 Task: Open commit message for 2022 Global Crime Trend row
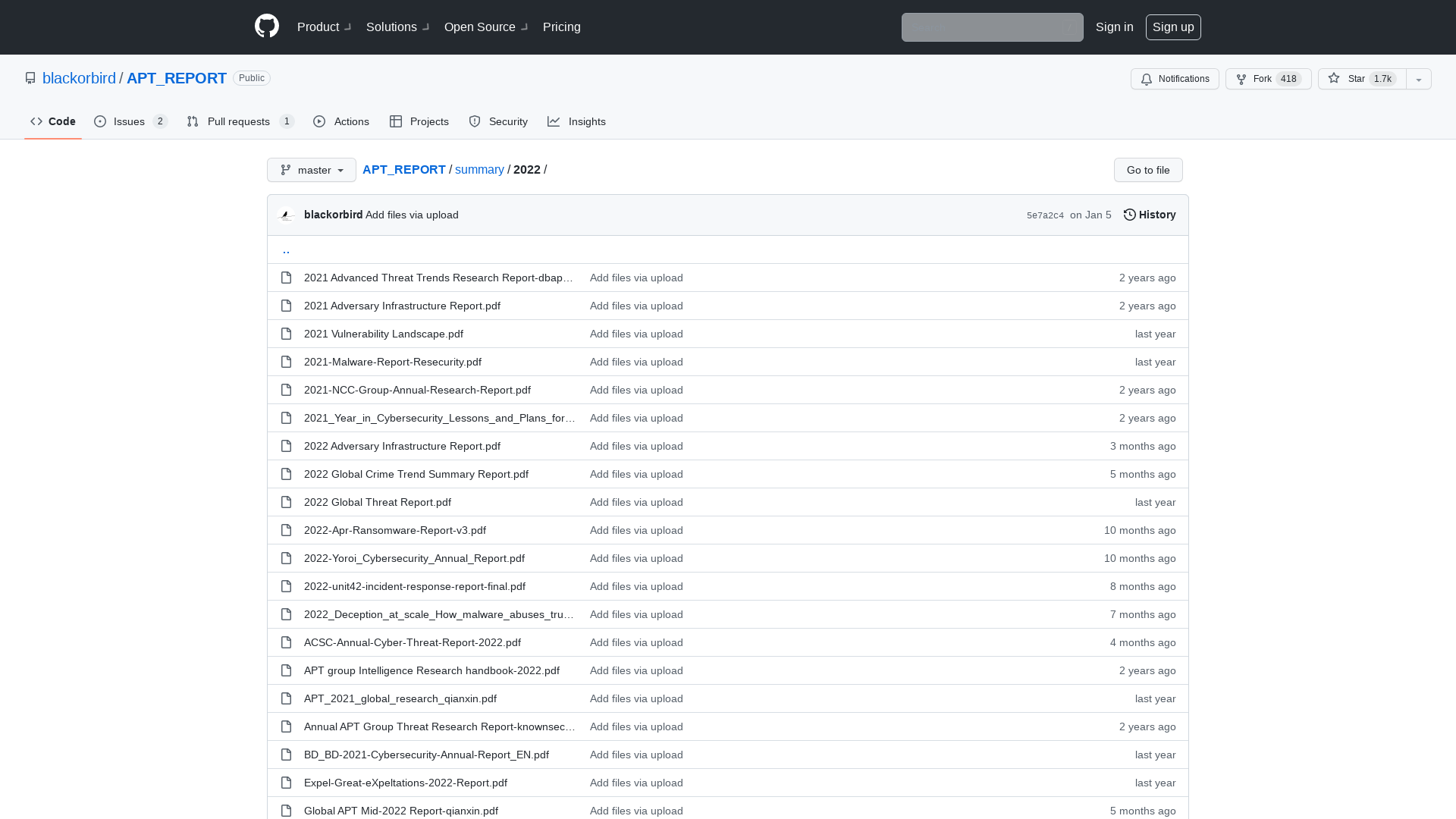coord(636,474)
